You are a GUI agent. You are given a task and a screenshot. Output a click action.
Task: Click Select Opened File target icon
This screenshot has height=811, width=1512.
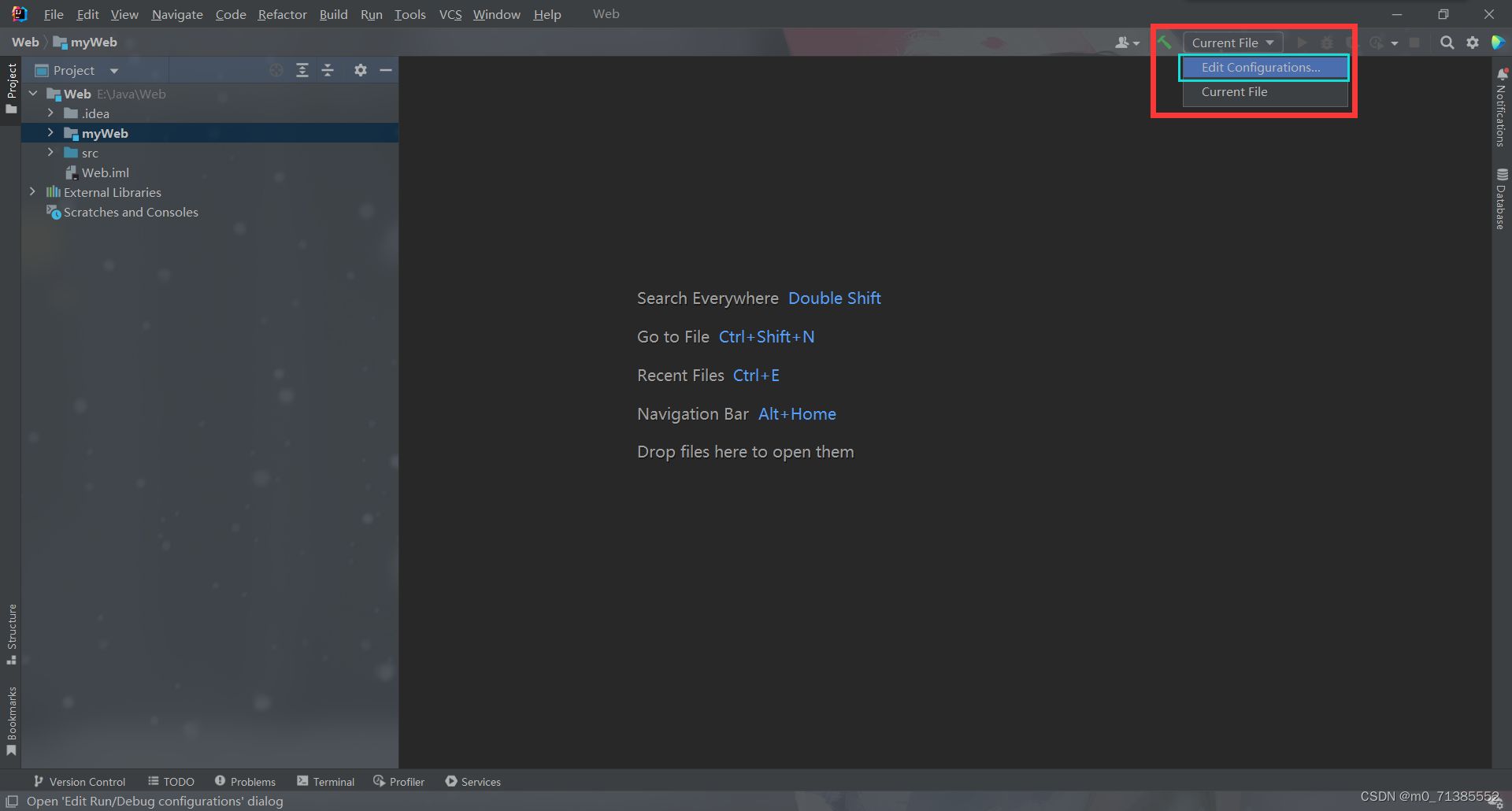[x=276, y=70]
